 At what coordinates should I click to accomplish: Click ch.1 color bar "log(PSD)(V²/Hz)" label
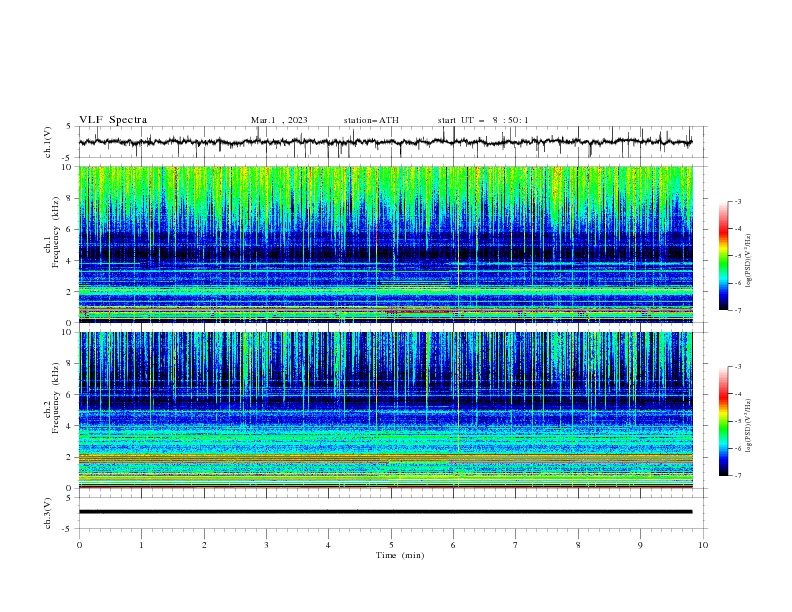point(748,261)
